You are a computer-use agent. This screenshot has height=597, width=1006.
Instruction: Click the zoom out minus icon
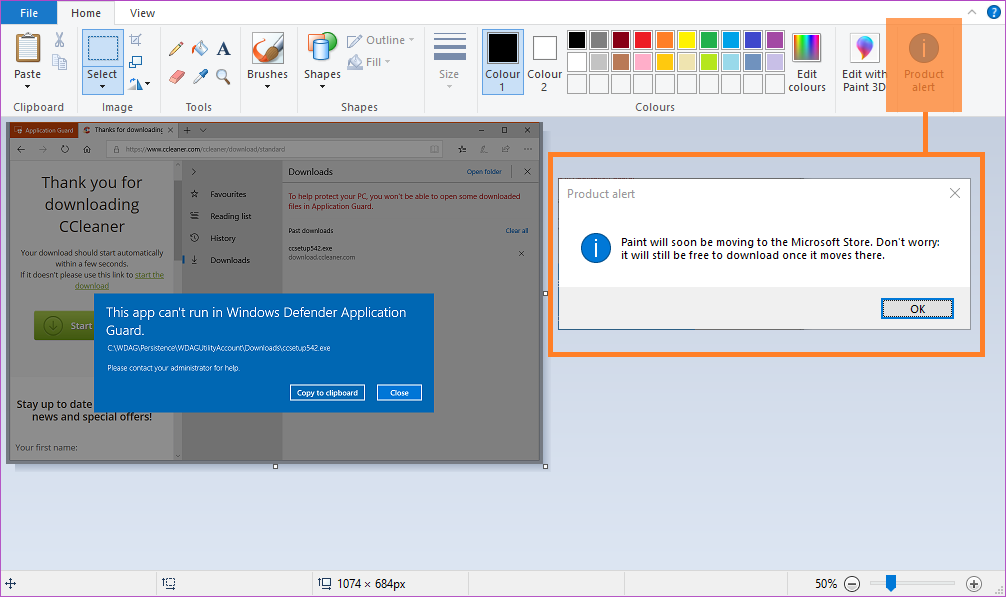[x=852, y=584]
